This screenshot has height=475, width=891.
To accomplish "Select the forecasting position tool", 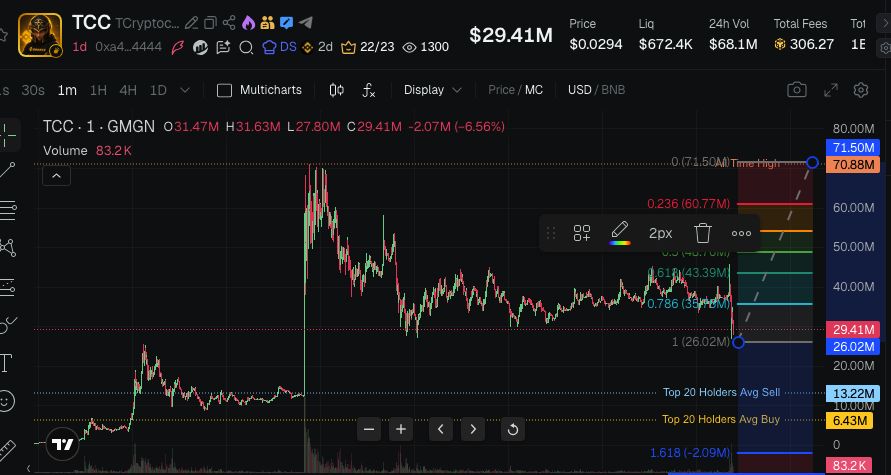I will (x=7, y=286).
